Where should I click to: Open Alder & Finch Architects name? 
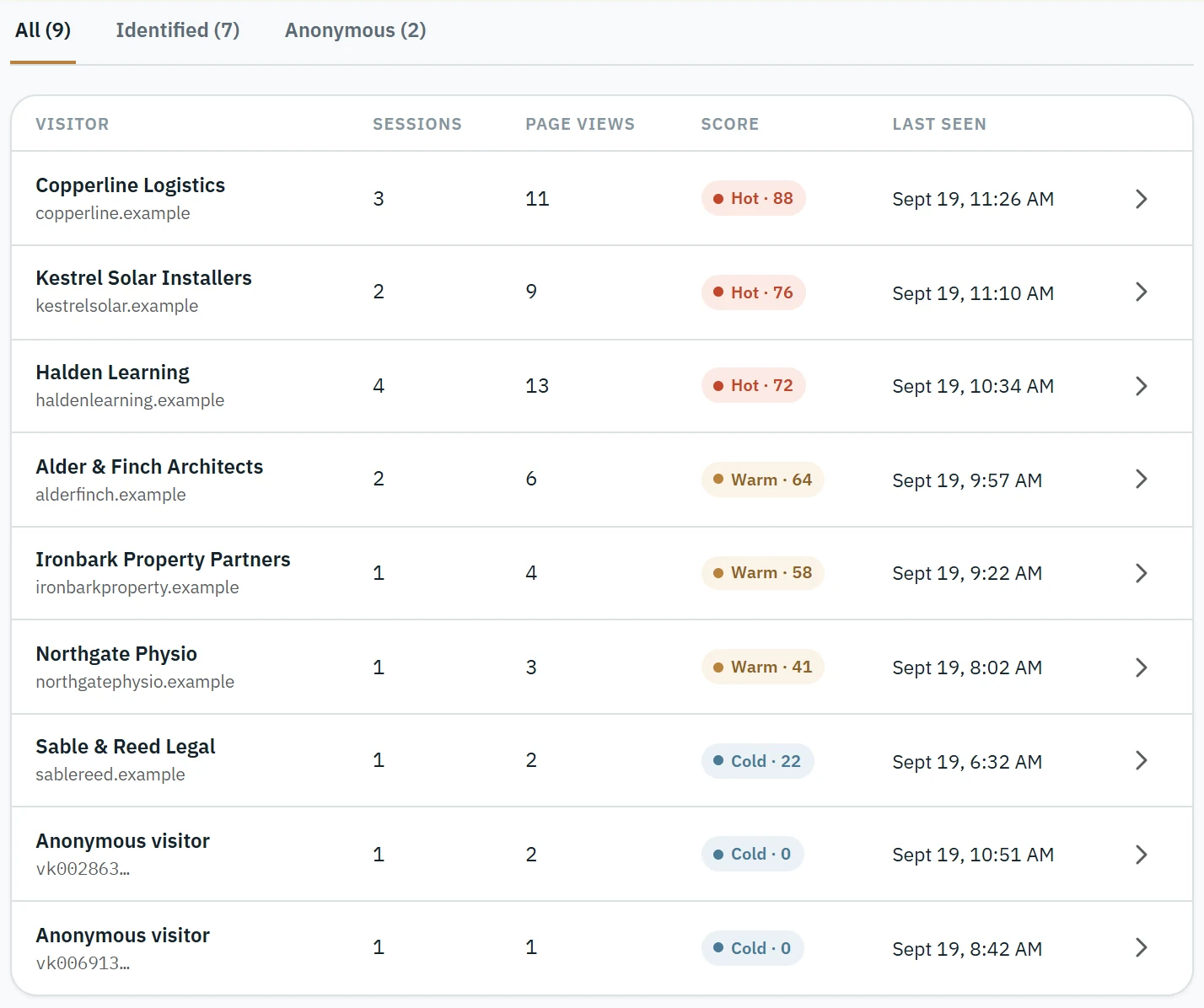[x=149, y=467]
